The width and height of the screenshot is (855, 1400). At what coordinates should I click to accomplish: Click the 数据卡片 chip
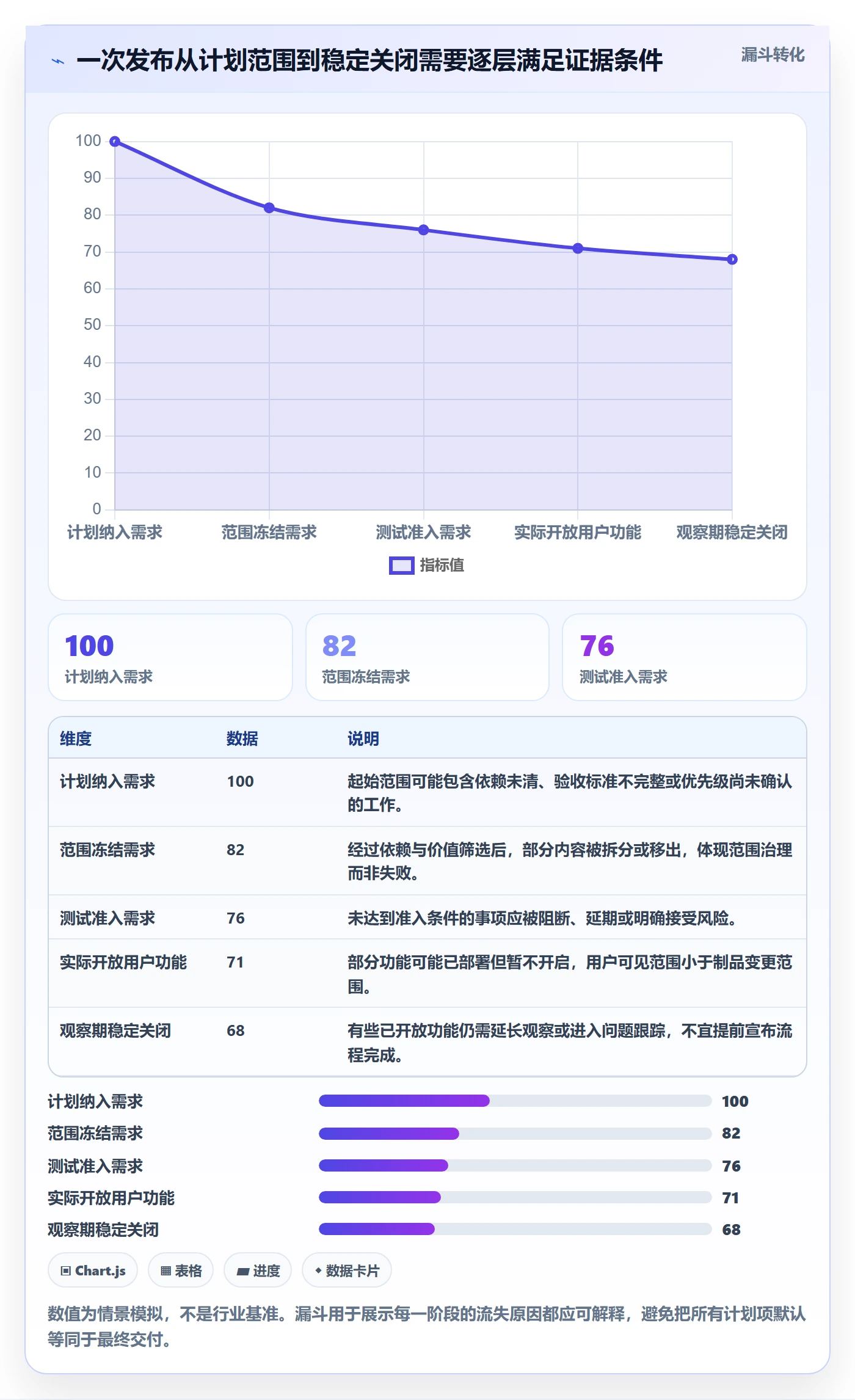347,1271
